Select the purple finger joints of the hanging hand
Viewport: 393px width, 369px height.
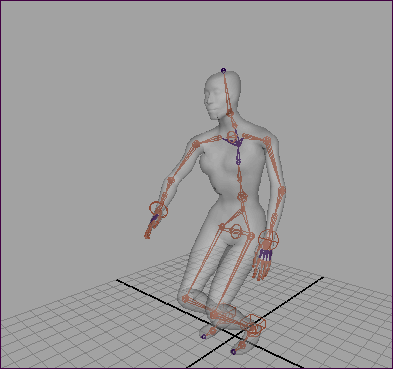click(266, 255)
